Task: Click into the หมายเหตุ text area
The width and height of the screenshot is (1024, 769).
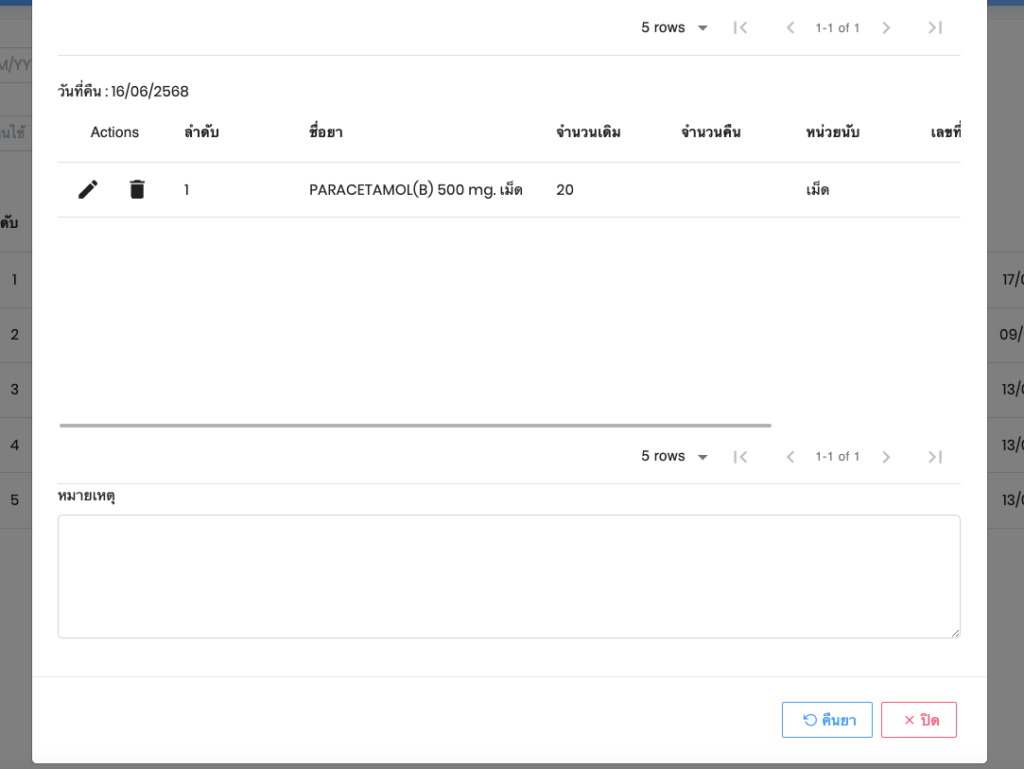Action: (x=508, y=576)
